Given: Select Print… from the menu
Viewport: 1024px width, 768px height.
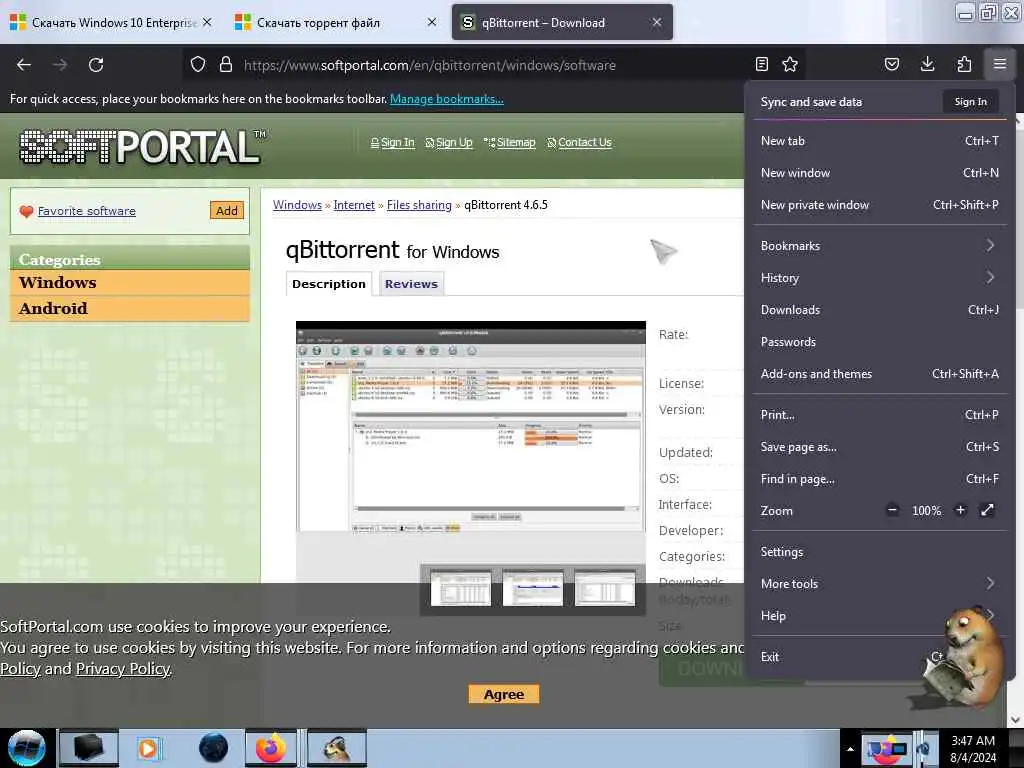Looking at the screenshot, I should coord(879,415).
